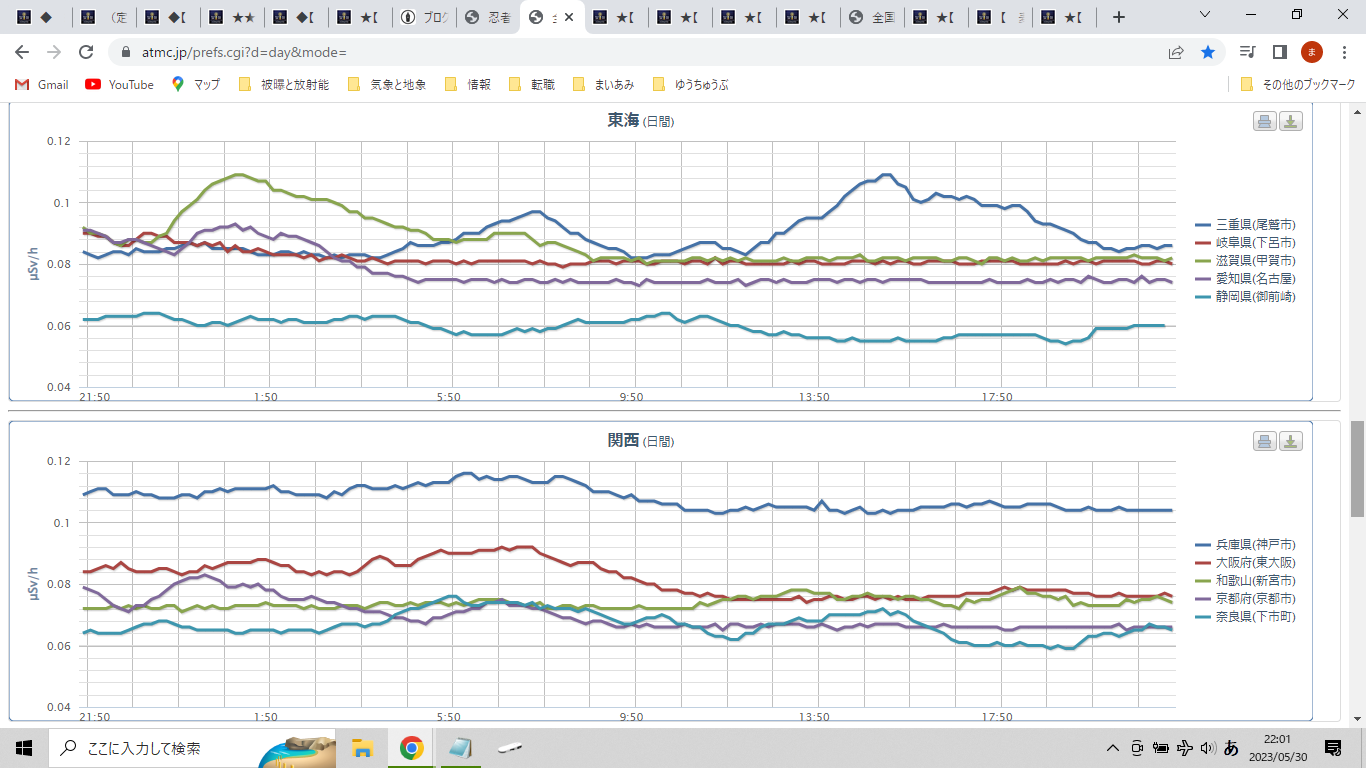Switch to the ブログ tab
The image size is (1366, 768).
425,17
